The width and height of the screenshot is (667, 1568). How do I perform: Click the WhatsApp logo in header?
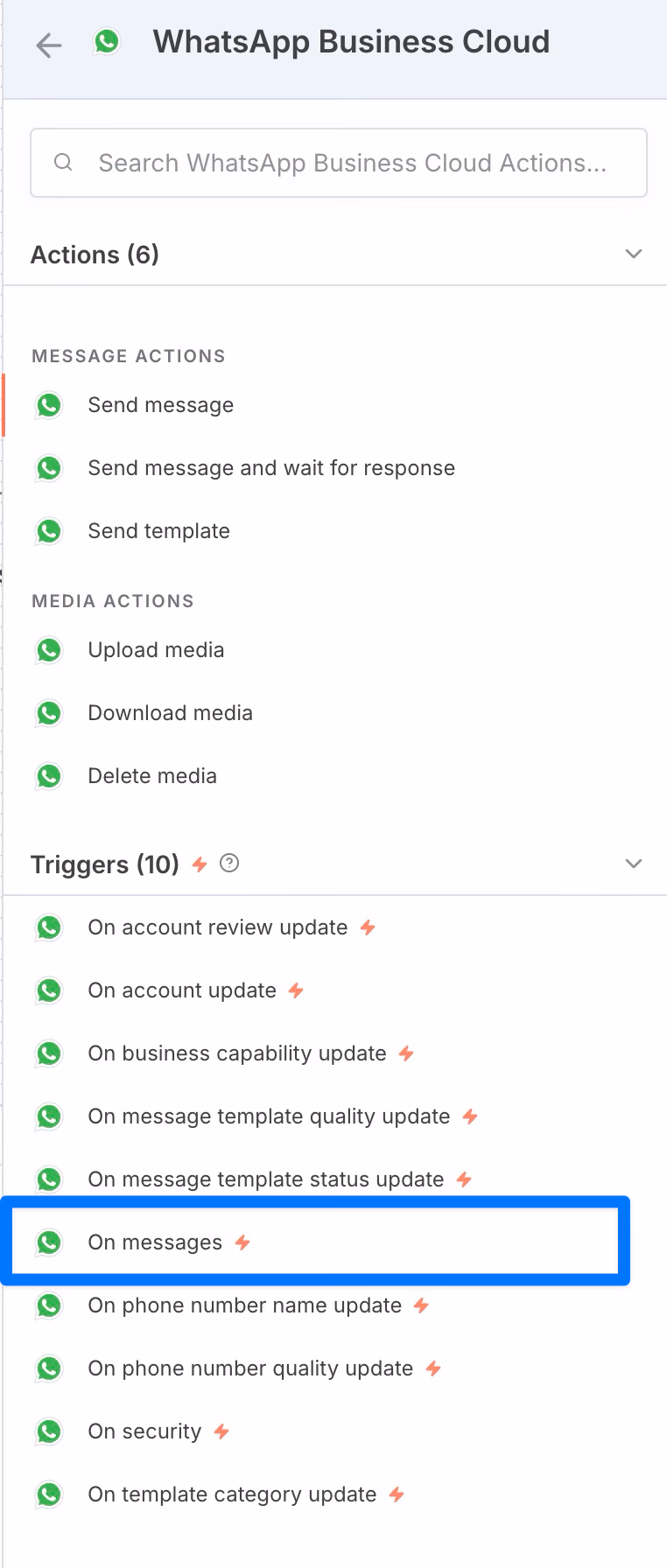click(x=107, y=41)
